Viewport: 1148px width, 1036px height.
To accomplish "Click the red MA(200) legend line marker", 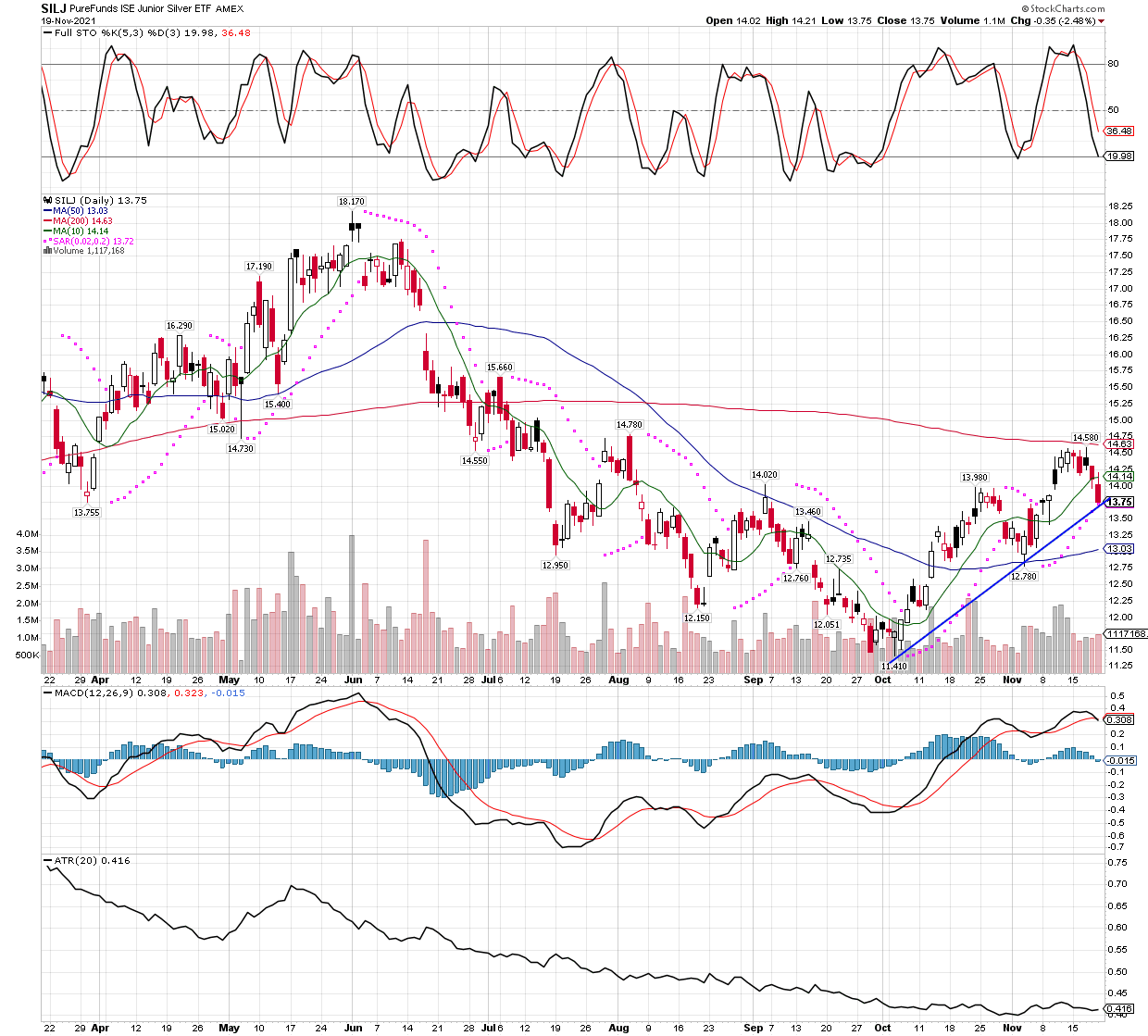I will 47,221.
